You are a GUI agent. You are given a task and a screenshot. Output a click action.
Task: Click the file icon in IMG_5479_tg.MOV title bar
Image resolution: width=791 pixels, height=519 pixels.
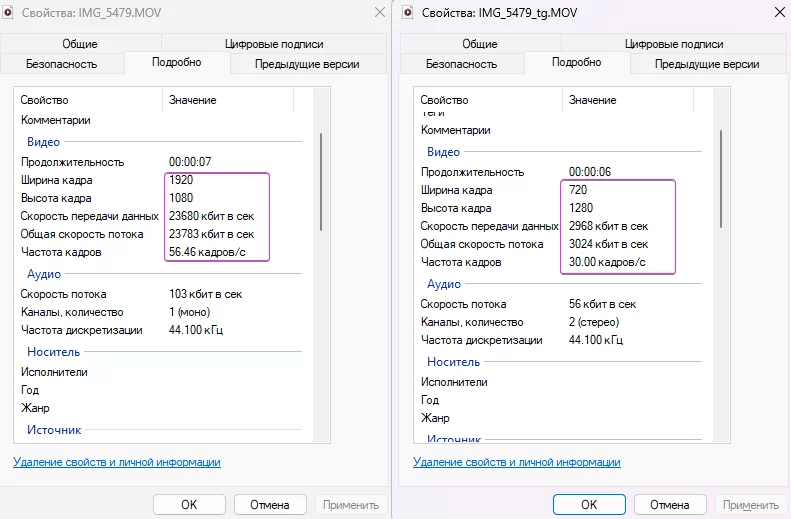point(408,12)
